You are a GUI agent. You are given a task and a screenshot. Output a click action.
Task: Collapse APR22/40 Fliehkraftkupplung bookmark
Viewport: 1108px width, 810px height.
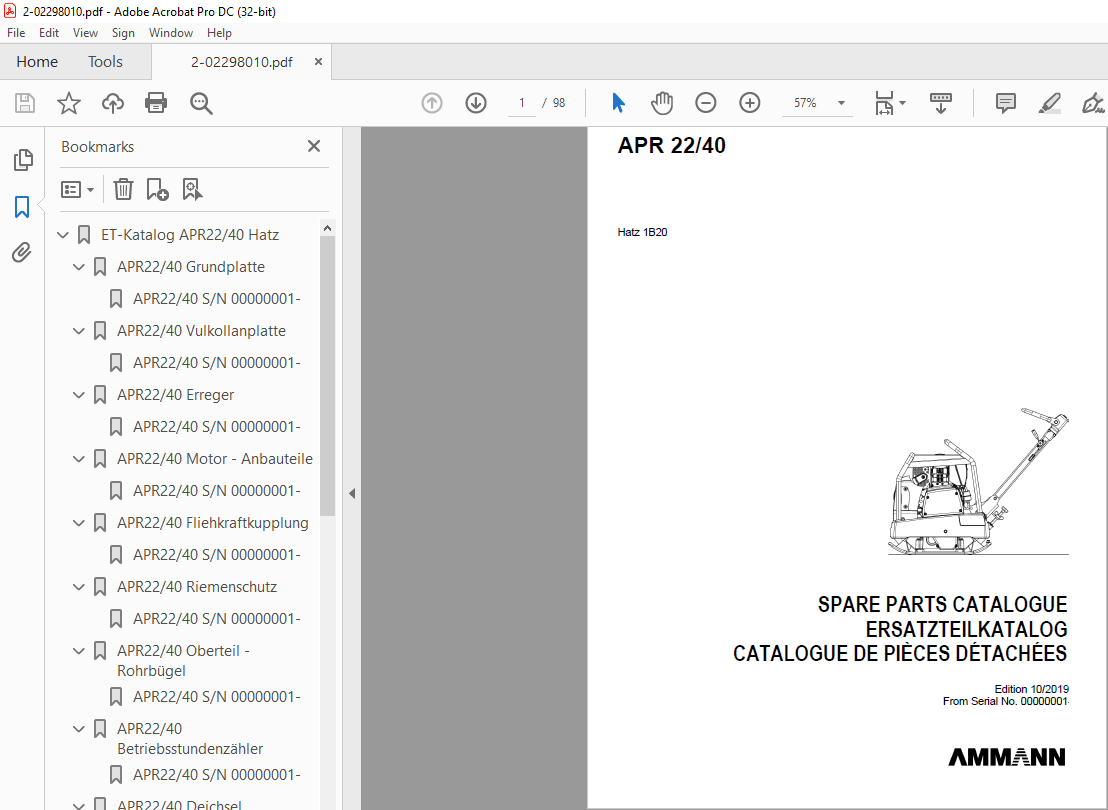(x=79, y=523)
